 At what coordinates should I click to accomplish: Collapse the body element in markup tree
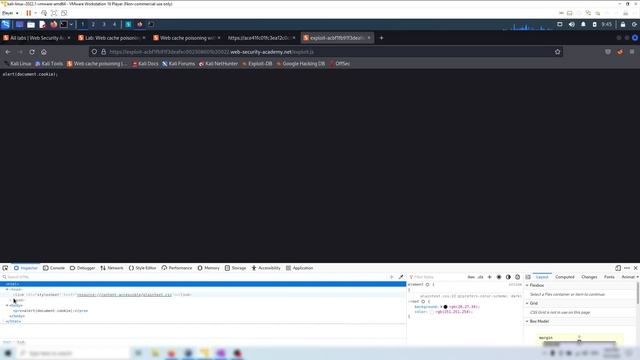(7, 305)
